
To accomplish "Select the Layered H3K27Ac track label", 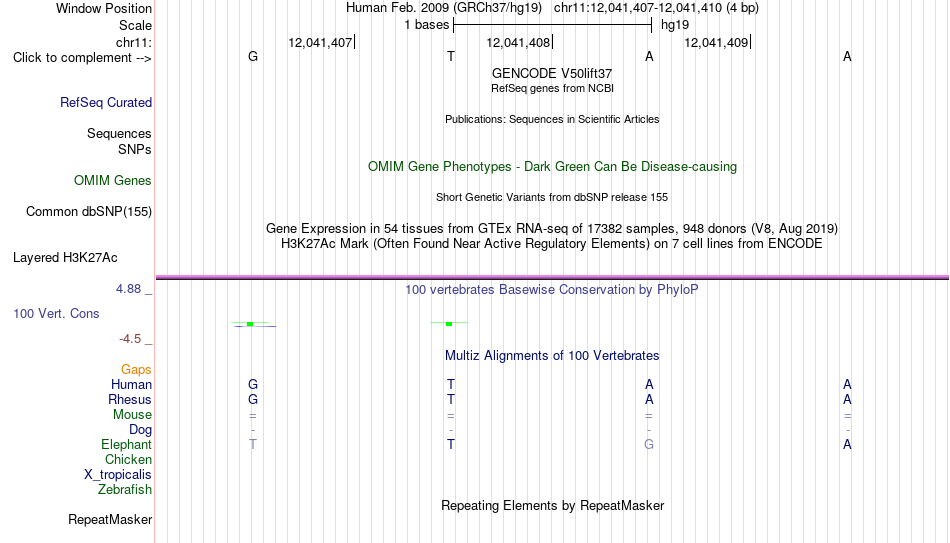I will point(65,258).
